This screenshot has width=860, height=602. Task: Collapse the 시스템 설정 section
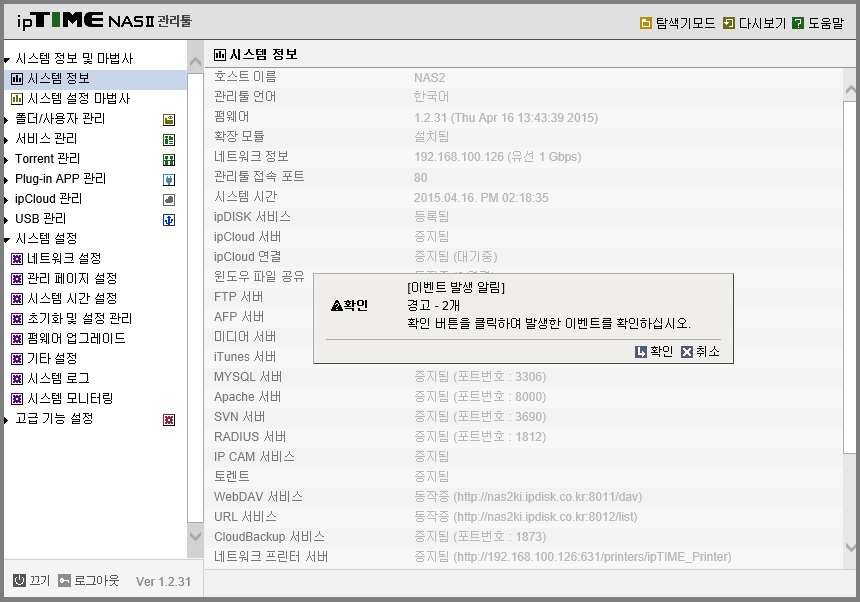[x=7, y=240]
